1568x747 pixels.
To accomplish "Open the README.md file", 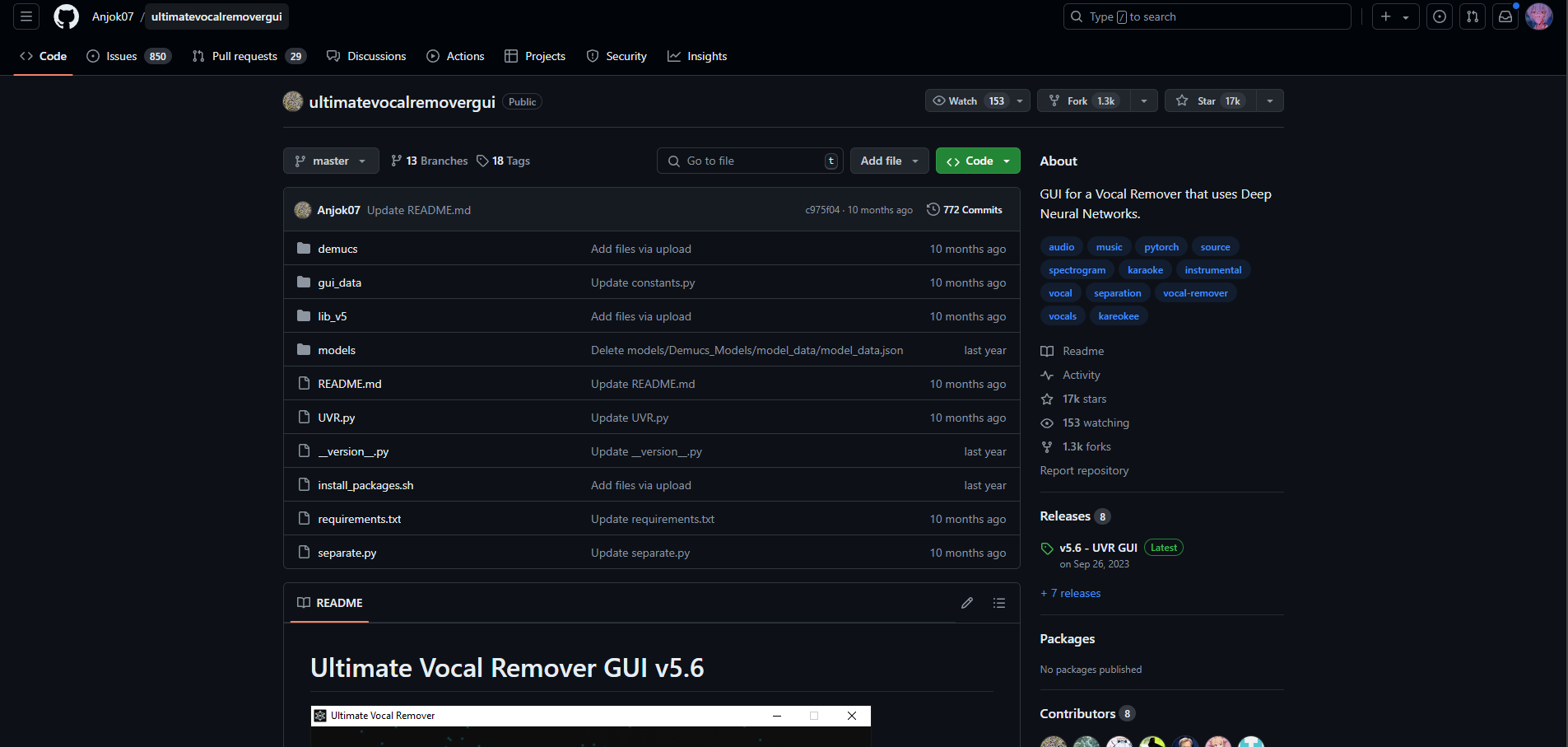I will point(350,384).
